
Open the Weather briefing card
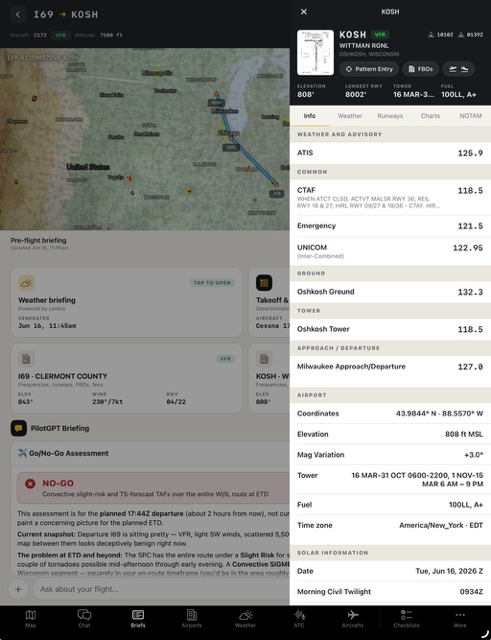click(x=127, y=302)
